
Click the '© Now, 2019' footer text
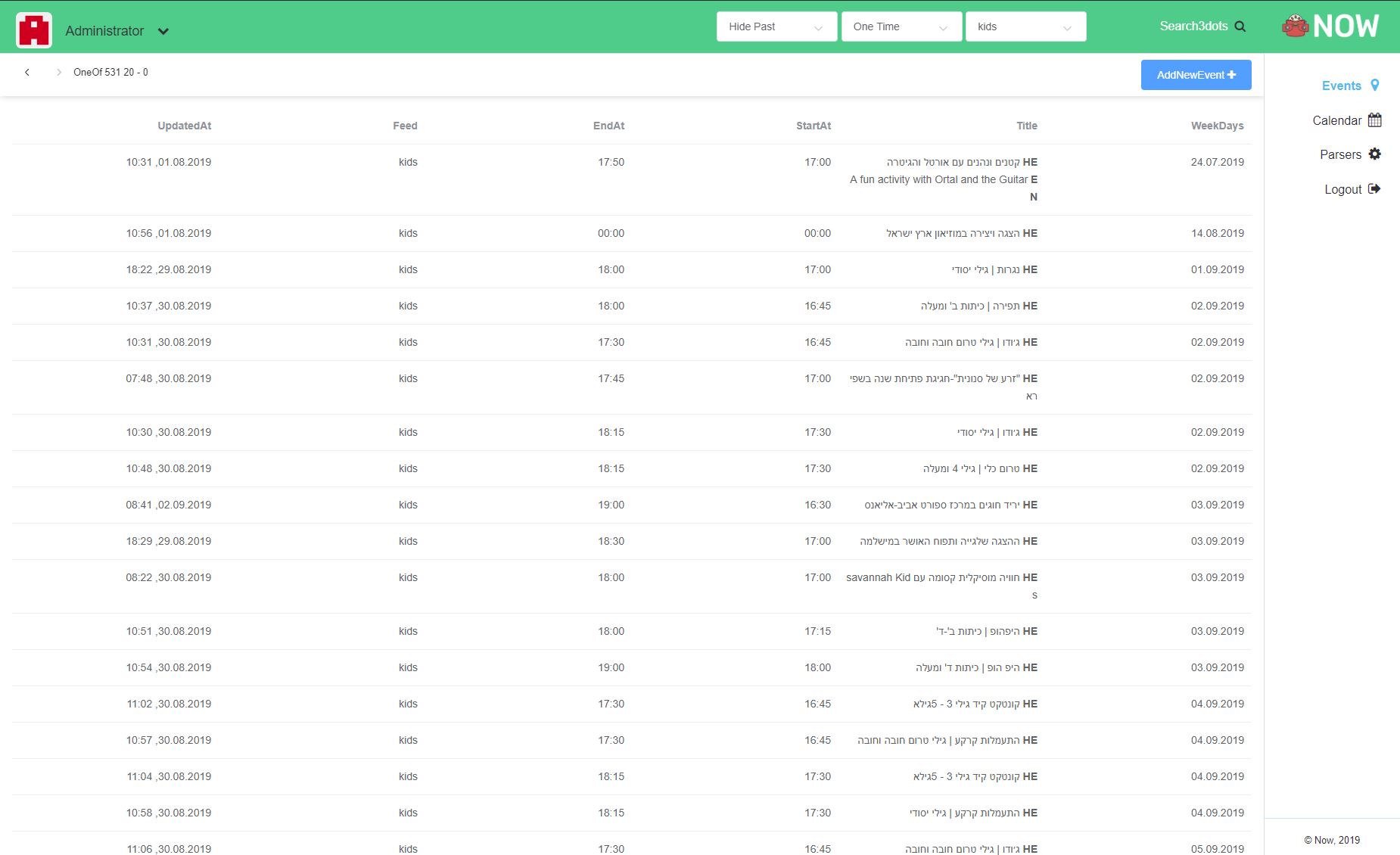tap(1332, 840)
